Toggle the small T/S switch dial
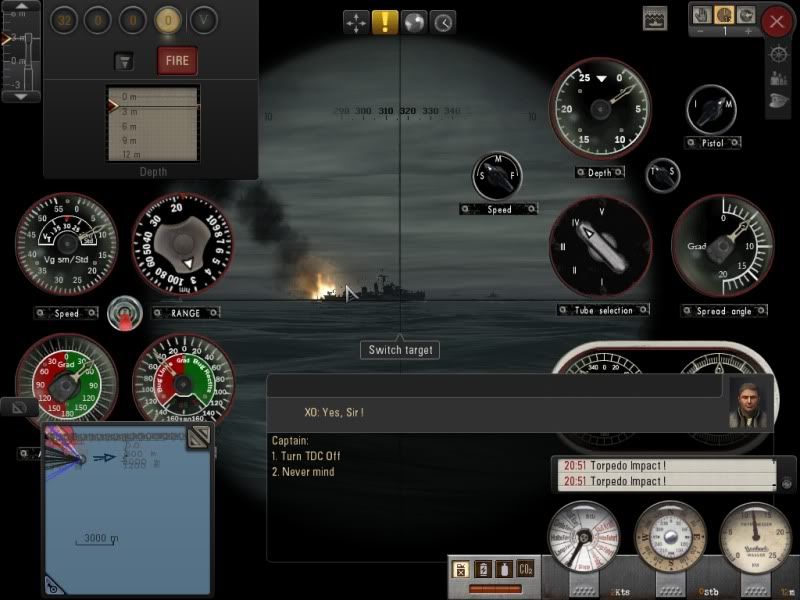The width and height of the screenshot is (800, 600). pos(662,175)
